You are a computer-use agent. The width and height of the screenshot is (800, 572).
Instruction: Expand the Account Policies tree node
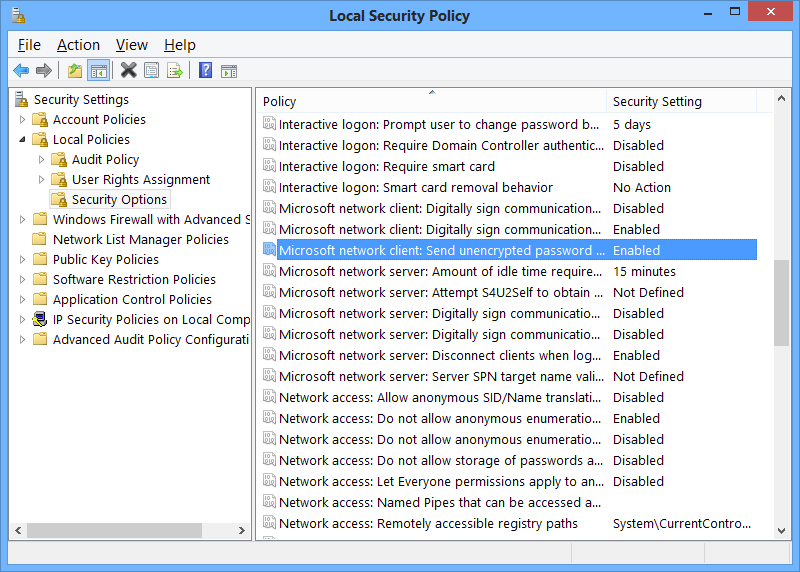[x=23, y=120]
